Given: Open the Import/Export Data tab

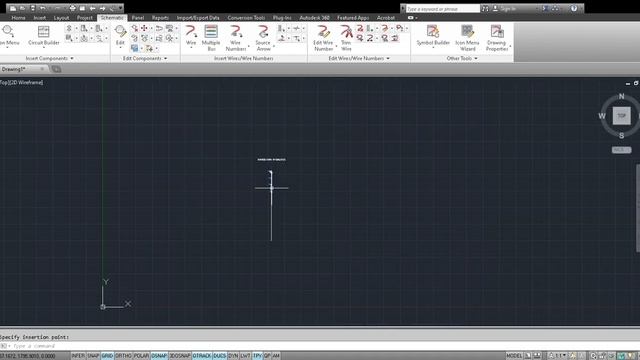Looking at the screenshot, I should pyautogui.click(x=198, y=18).
